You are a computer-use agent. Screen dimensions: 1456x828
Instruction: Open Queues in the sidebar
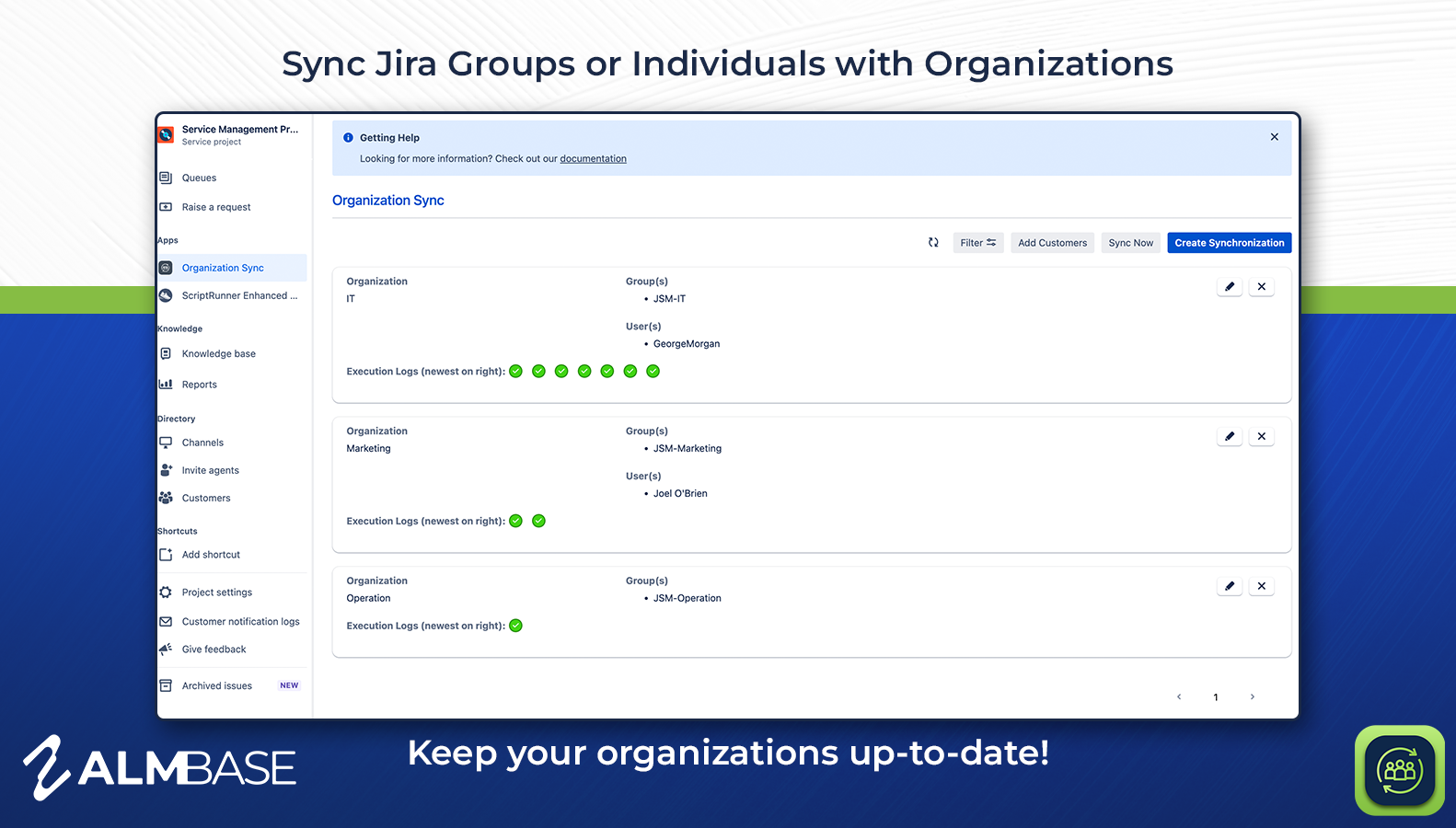pos(199,178)
